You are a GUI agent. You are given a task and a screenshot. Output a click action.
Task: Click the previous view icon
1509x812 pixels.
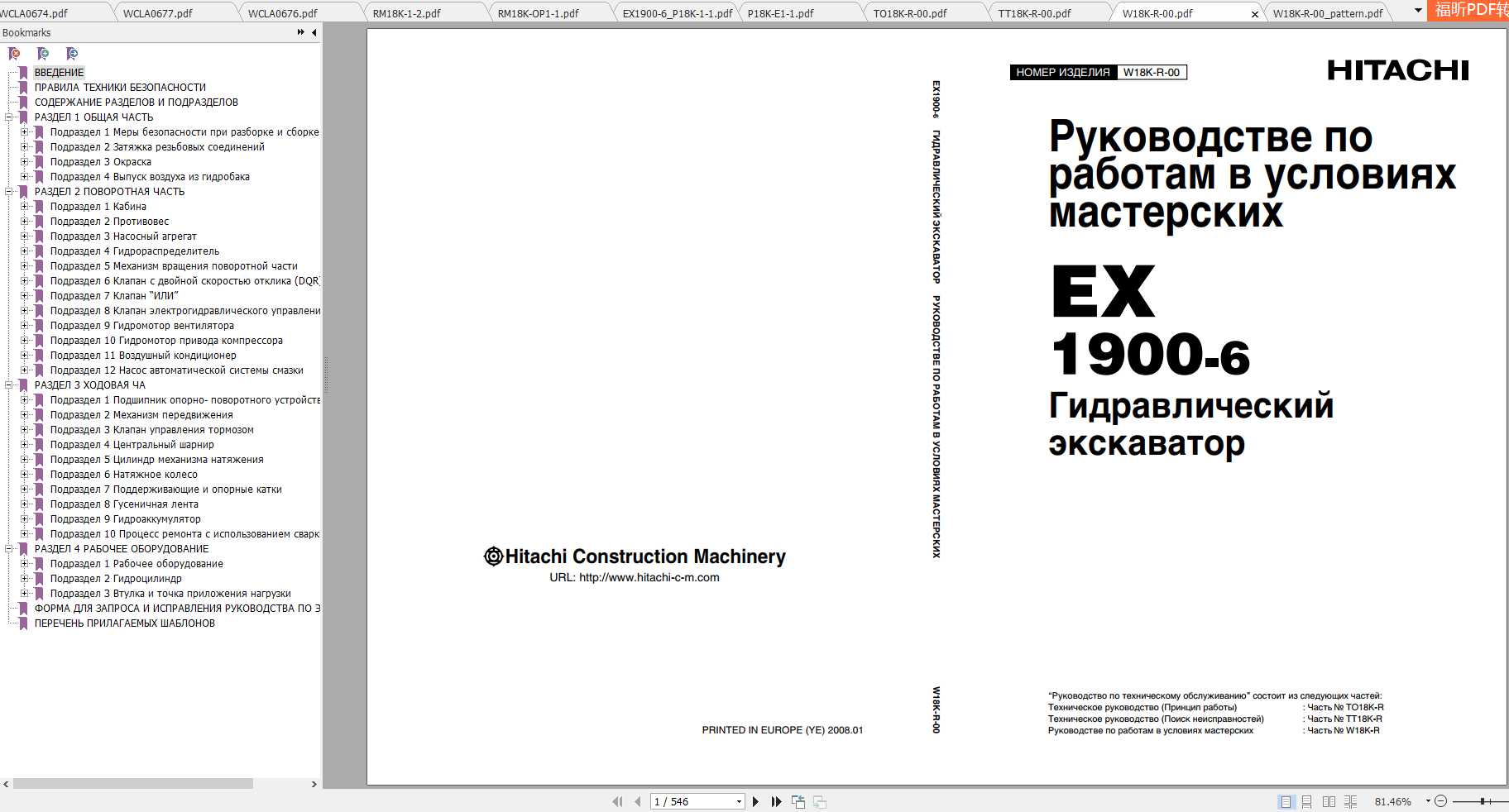pos(798,801)
